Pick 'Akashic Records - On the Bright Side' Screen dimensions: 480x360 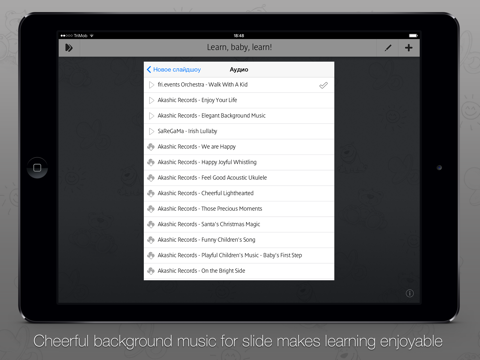[239, 271]
